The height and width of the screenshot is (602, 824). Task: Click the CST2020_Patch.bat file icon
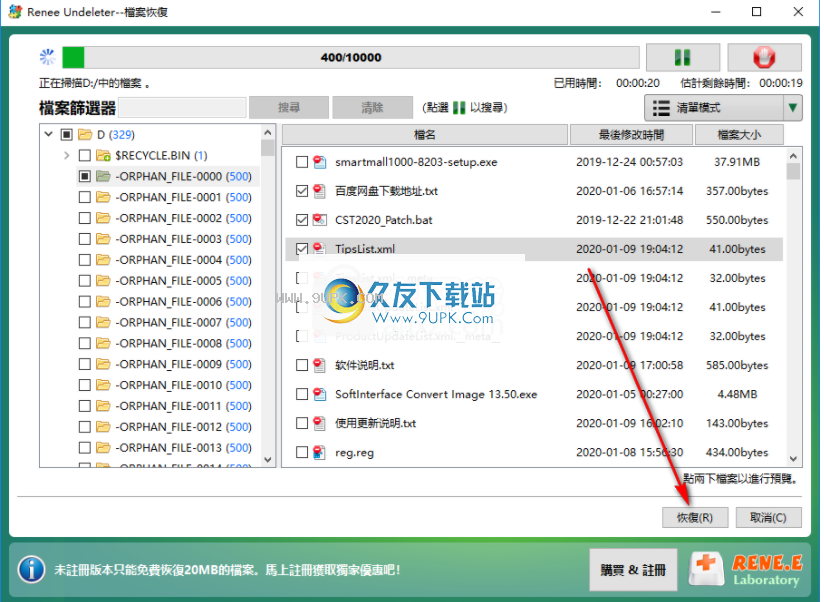click(x=320, y=220)
